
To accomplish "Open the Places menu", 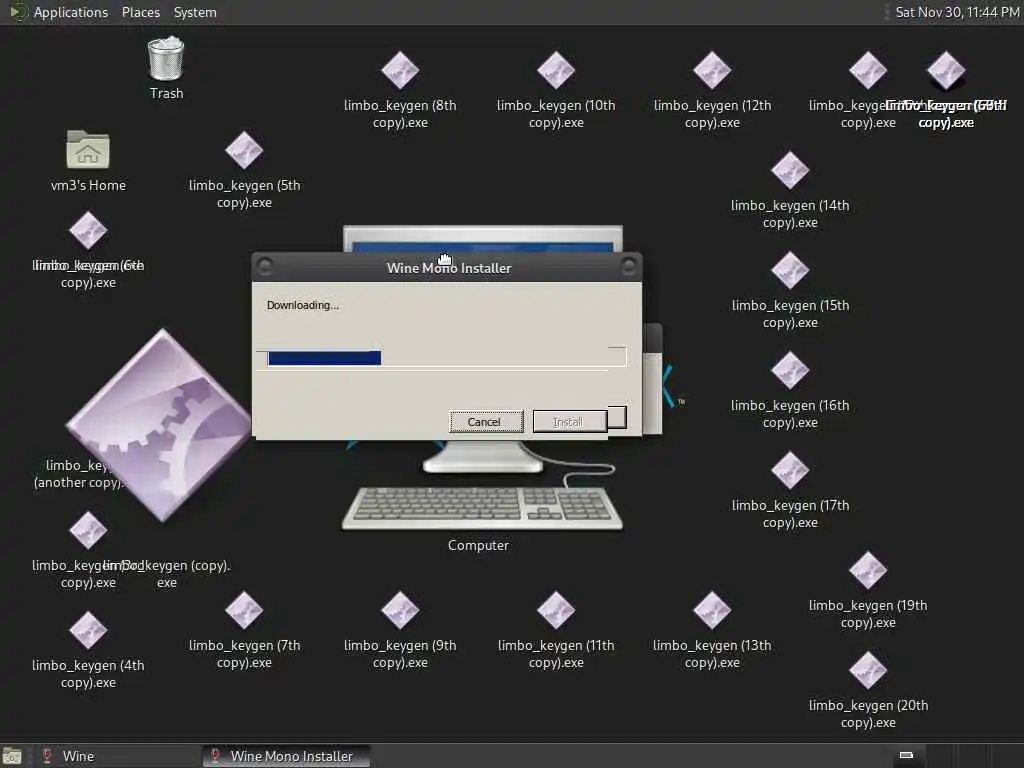I will click(140, 12).
